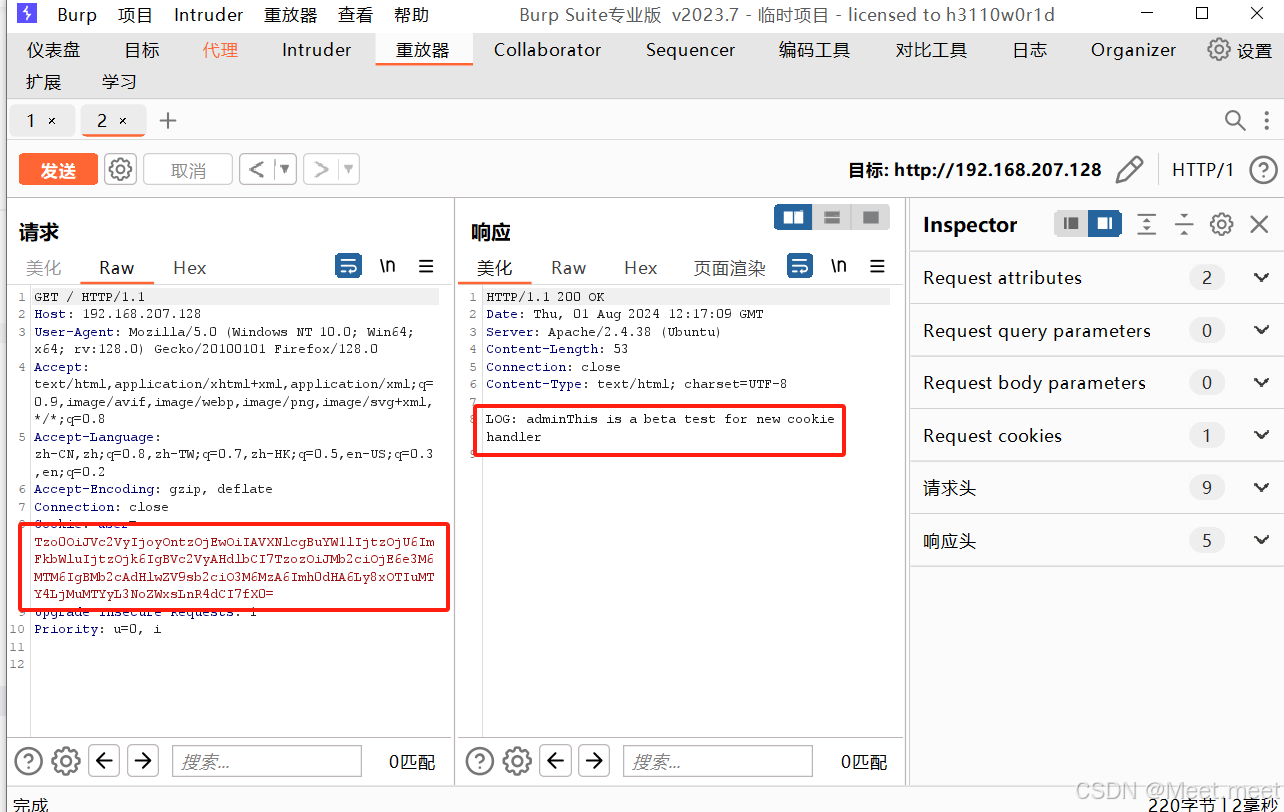Open tab options with three-dot menu

(x=1266, y=120)
